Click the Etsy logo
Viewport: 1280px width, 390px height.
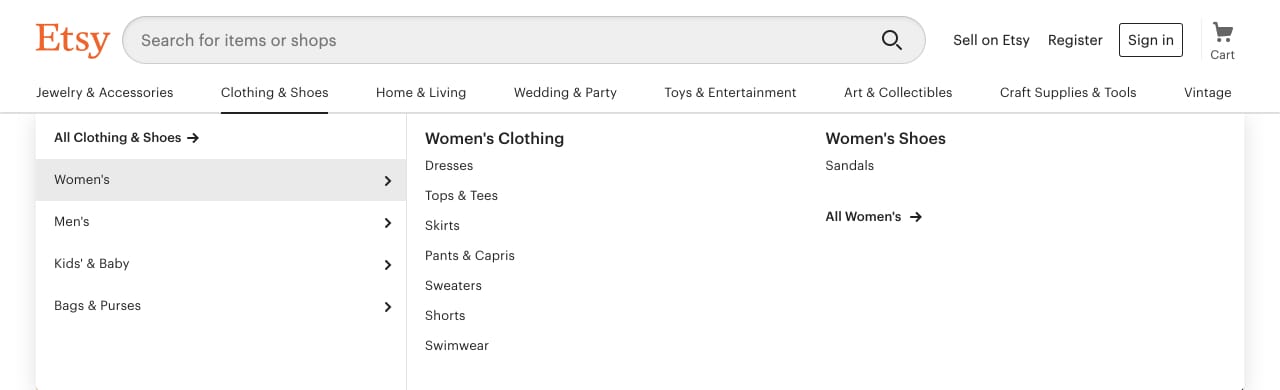pyautogui.click(x=72, y=40)
